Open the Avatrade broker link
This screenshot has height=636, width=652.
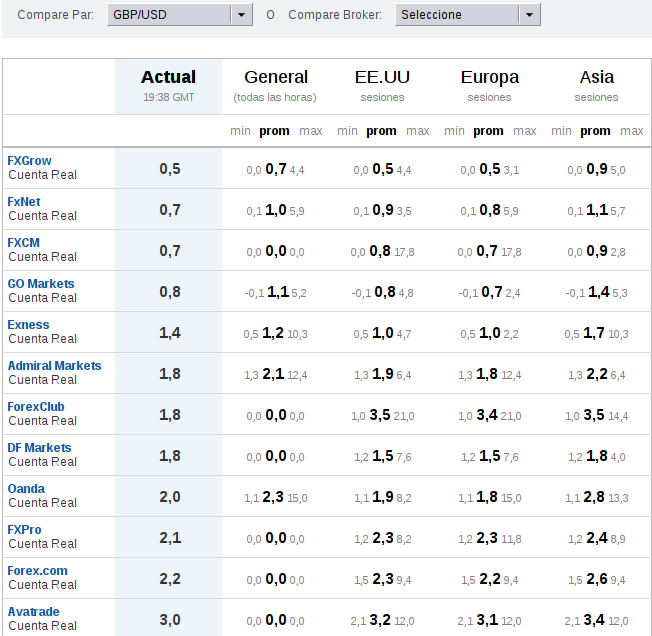33,612
